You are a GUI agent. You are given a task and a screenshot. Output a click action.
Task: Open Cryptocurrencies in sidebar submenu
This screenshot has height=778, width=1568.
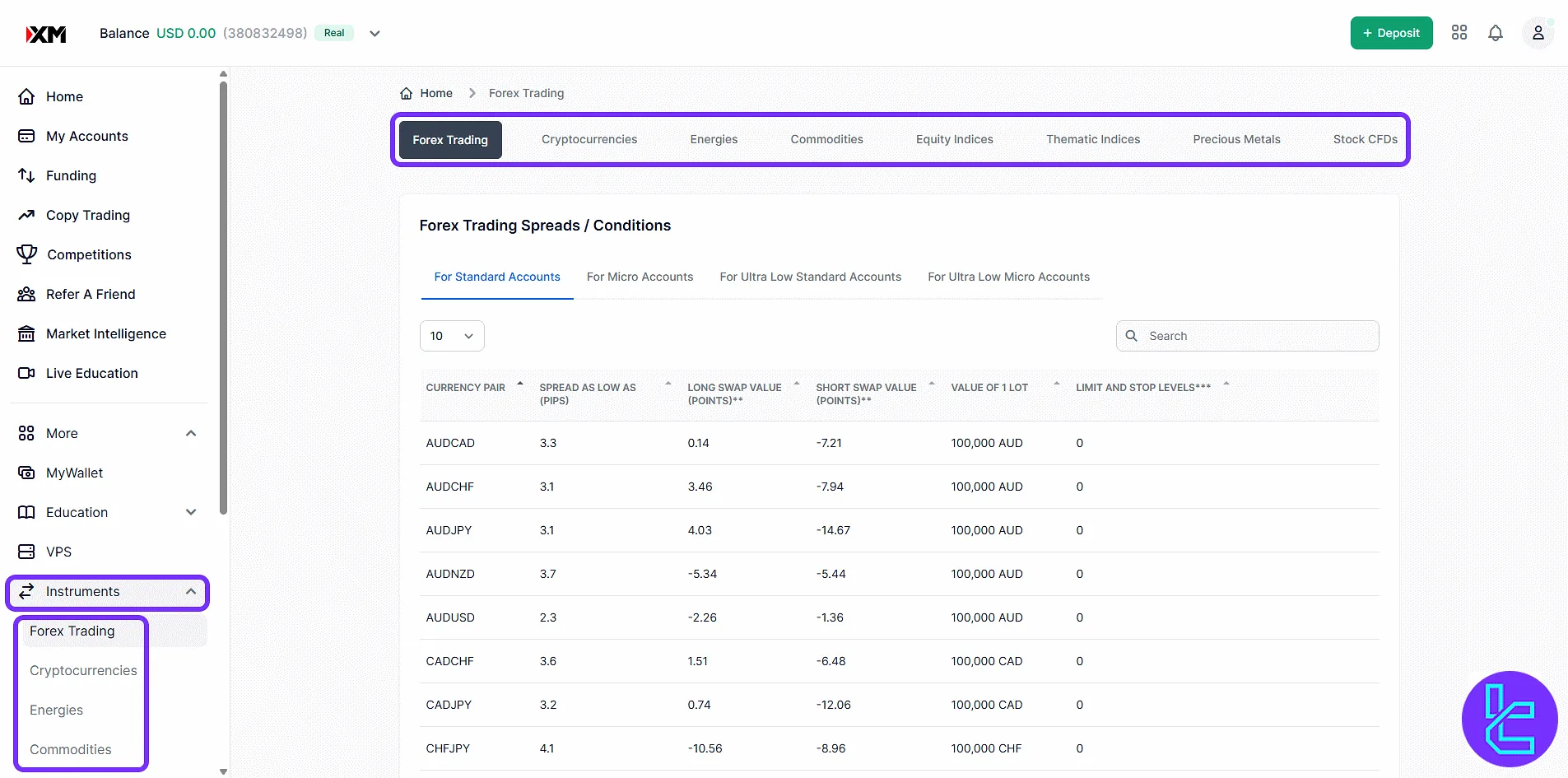point(83,670)
